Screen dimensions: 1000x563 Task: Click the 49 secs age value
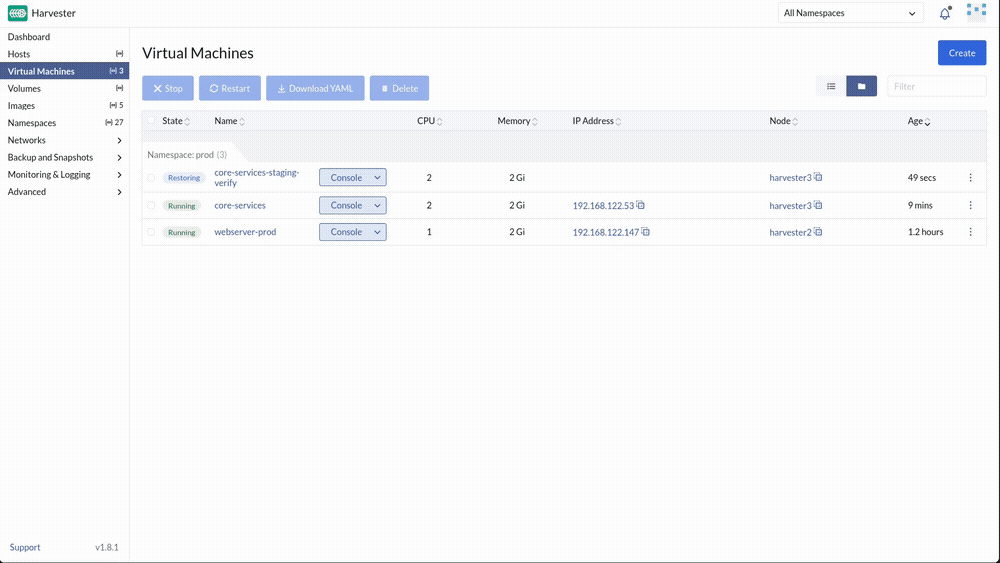922,177
